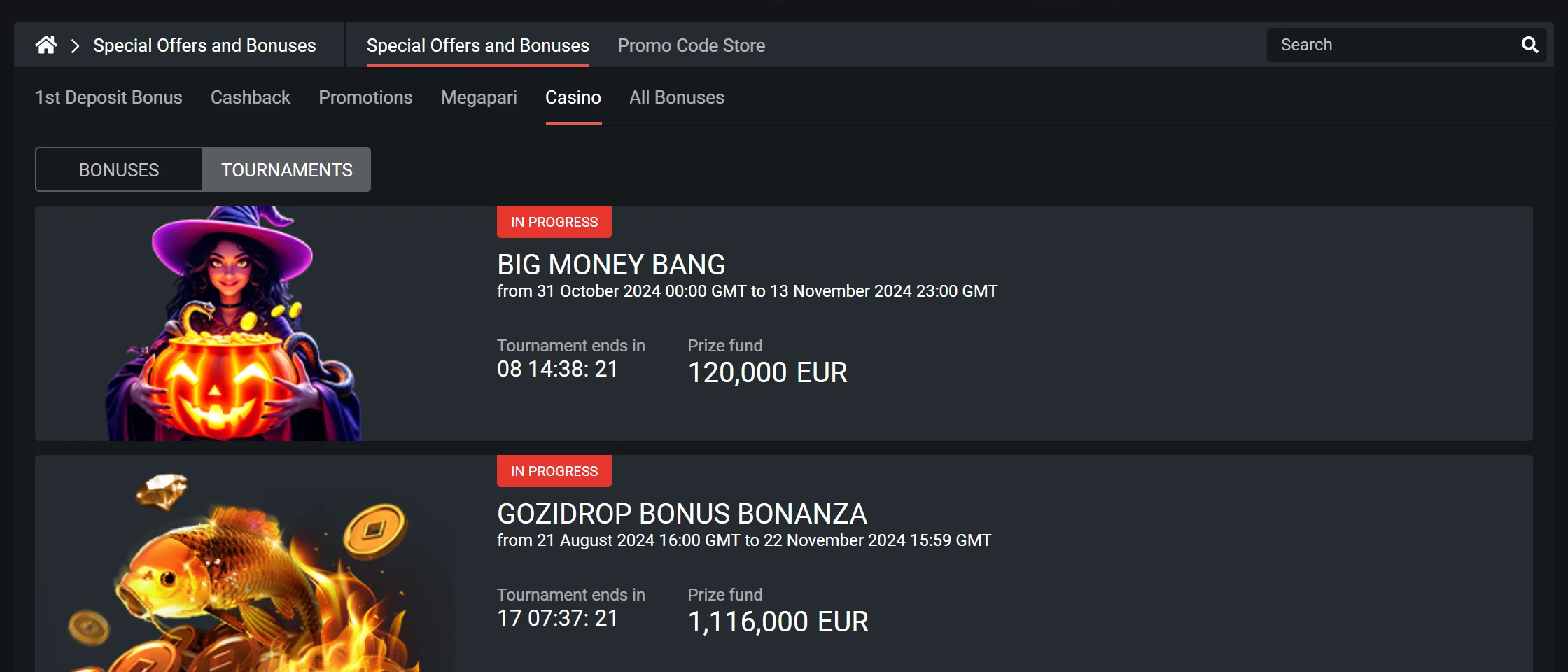
Task: Click the home icon in breadcrumb
Action: (46, 45)
